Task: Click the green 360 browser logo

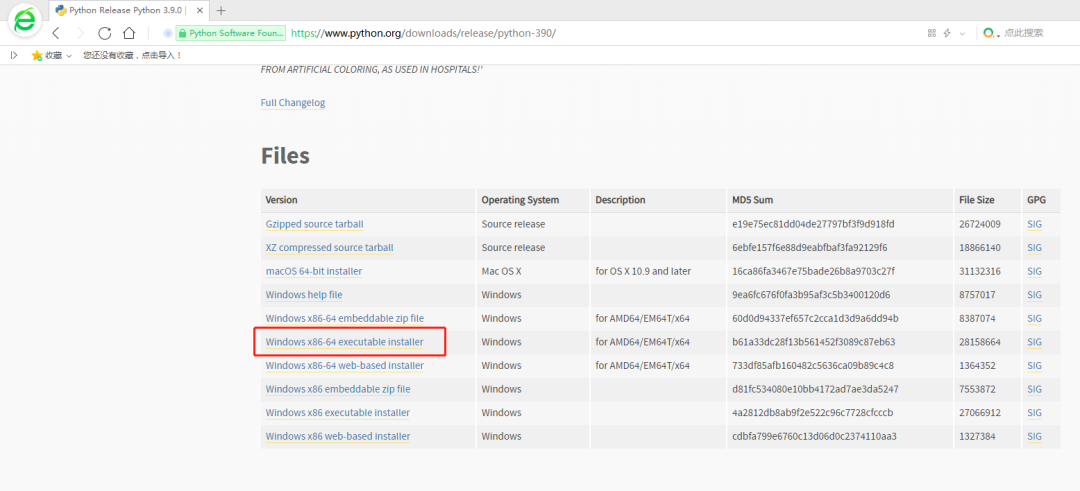Action: pyautogui.click(x=25, y=21)
